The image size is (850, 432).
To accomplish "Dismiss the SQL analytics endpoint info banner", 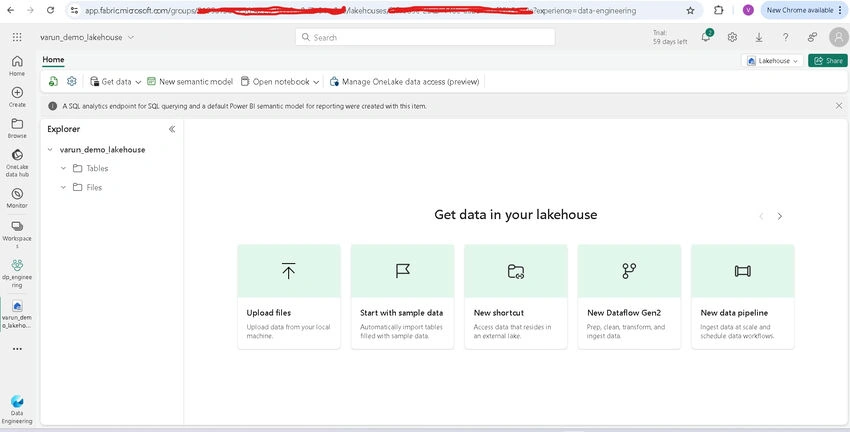I will [x=839, y=106].
